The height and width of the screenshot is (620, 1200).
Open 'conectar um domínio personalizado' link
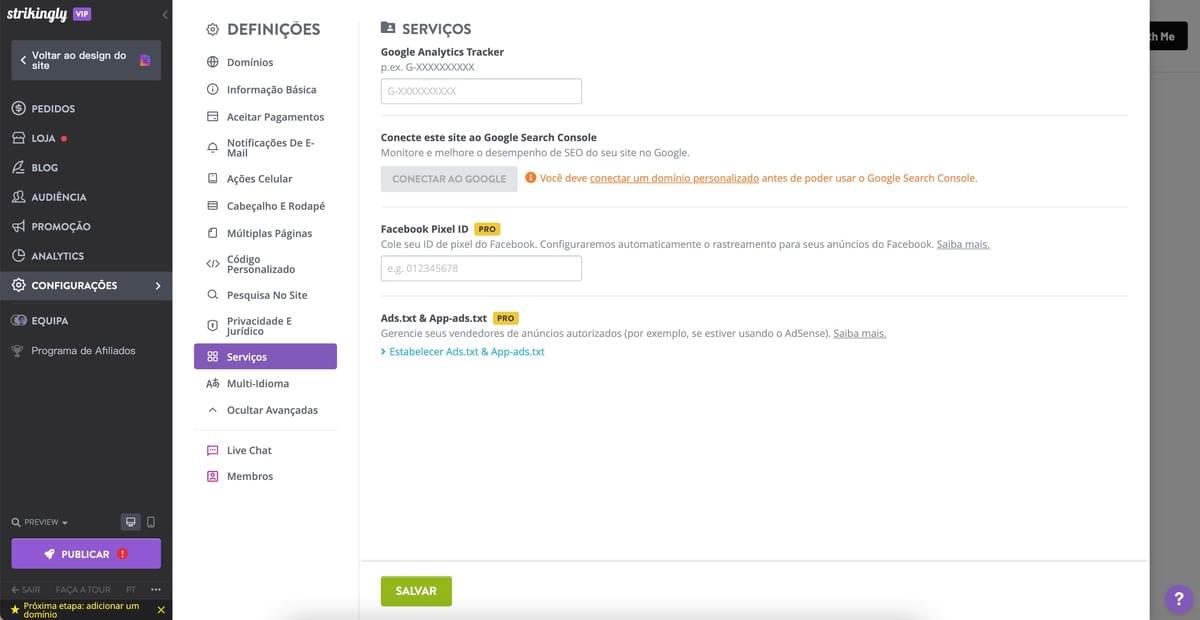674,178
